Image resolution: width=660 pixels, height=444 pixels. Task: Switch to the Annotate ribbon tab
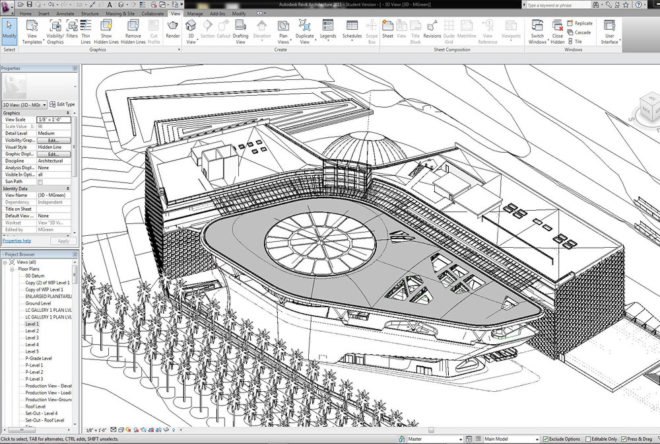pos(65,13)
